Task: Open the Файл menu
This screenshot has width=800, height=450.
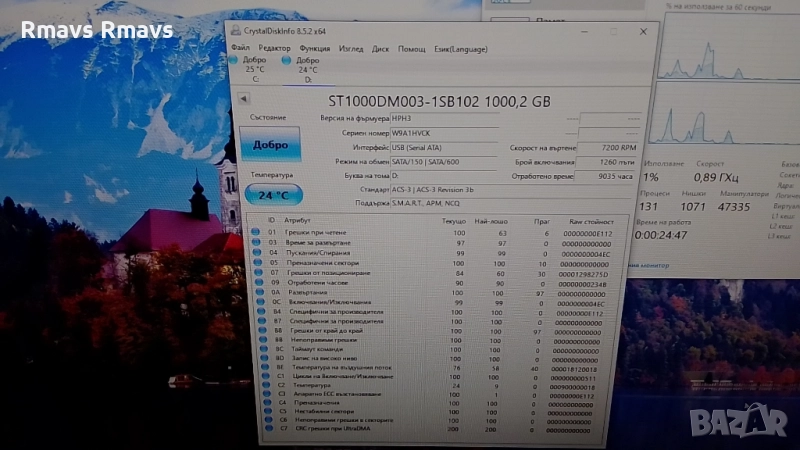Action: (240, 48)
